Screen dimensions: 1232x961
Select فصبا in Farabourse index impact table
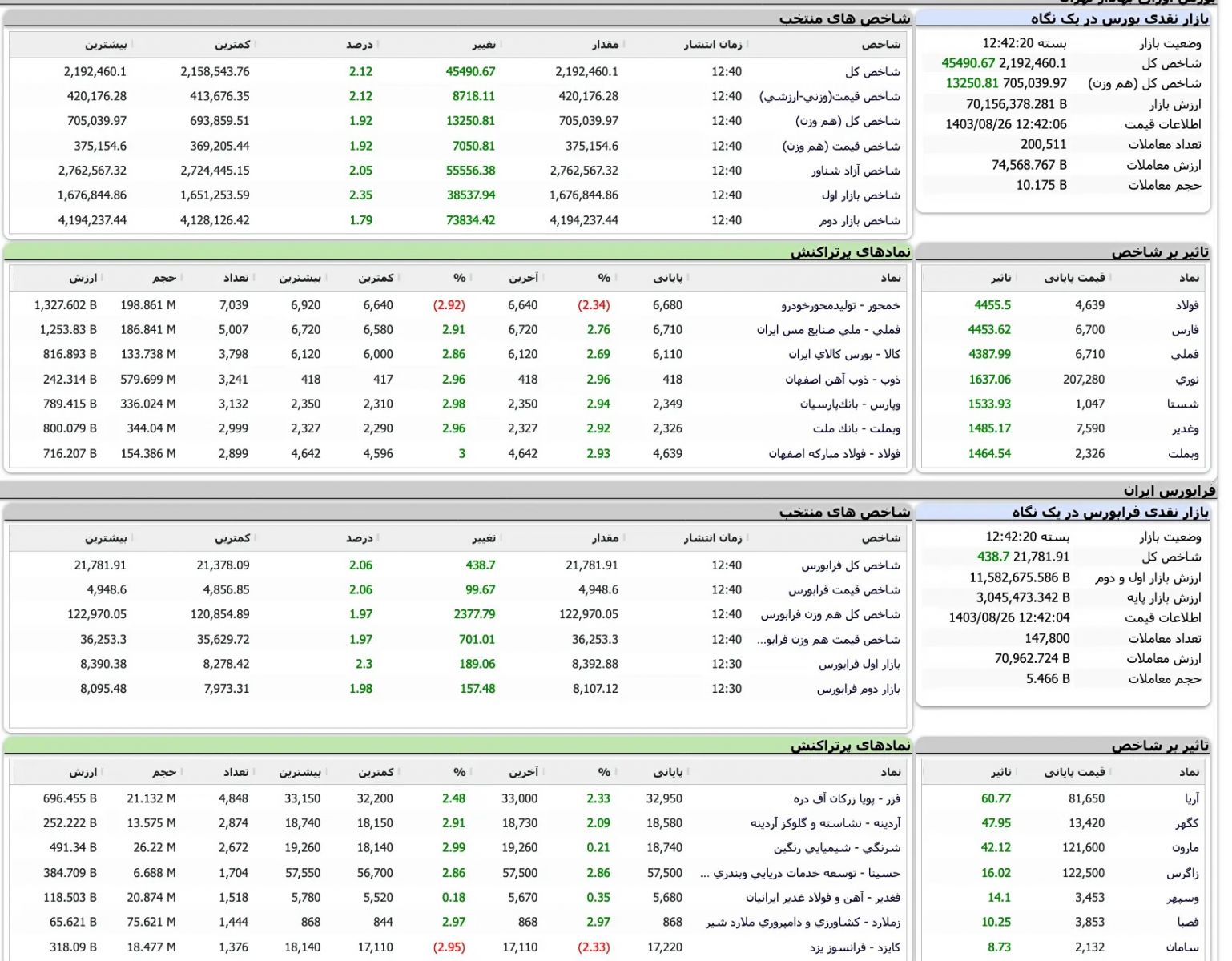(x=1188, y=923)
